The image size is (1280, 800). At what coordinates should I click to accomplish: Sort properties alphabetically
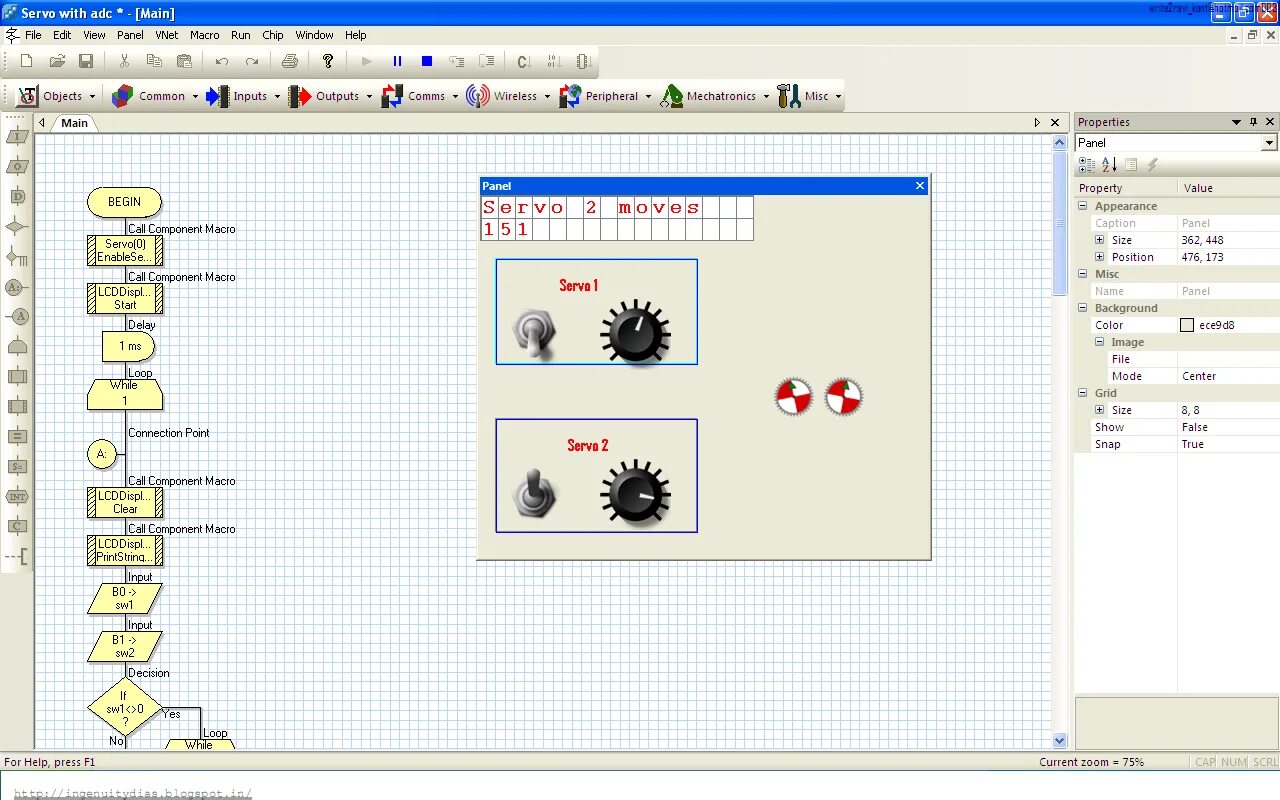click(x=1109, y=165)
